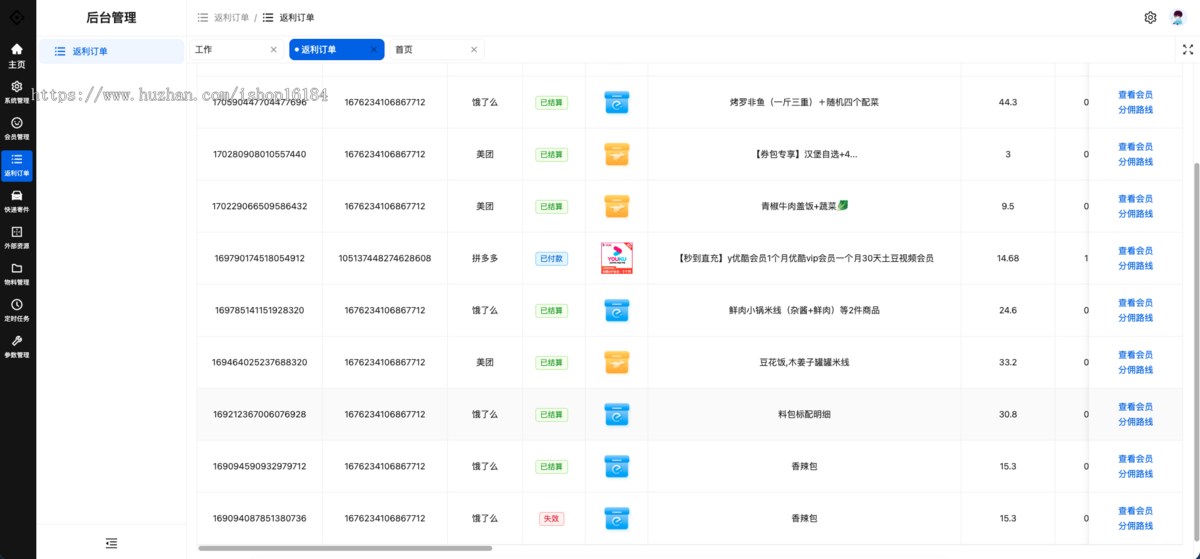The image size is (1200, 559).
Task: Click 分佣路线 for the 拼多多 order
Action: (x=1135, y=266)
